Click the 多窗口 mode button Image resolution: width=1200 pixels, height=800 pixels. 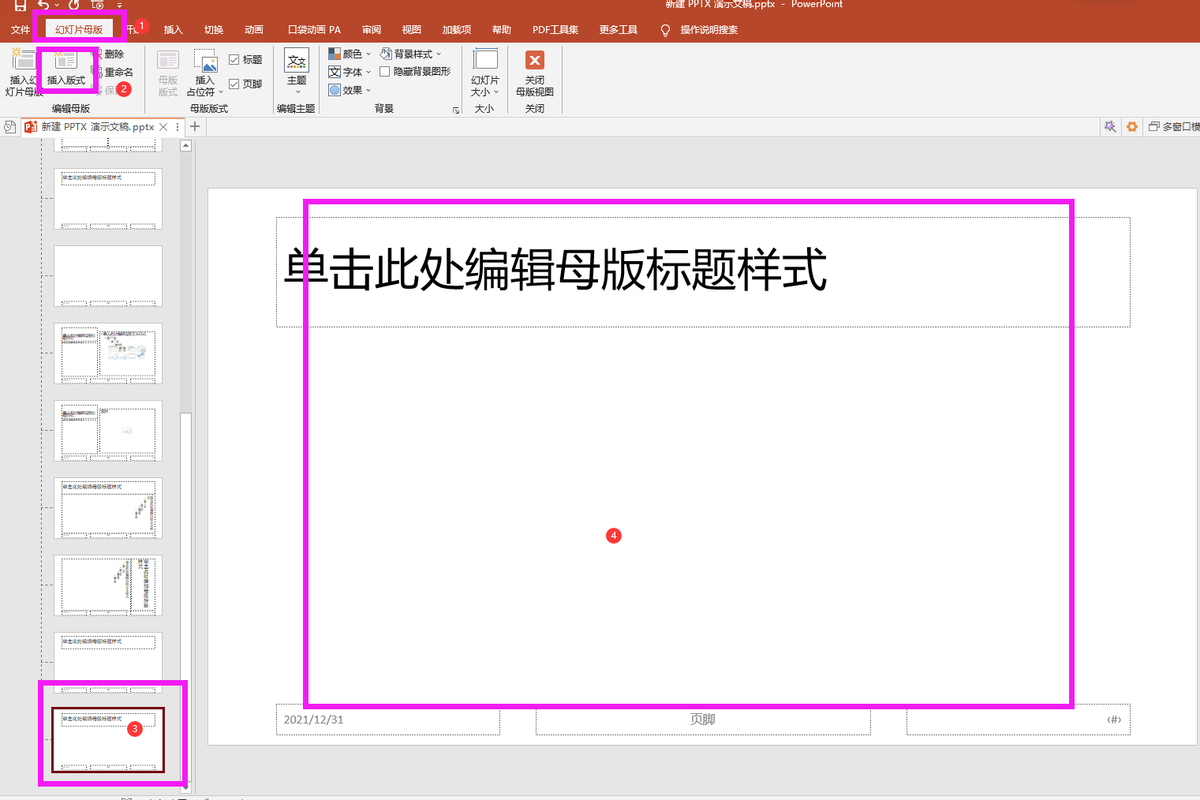point(1174,127)
